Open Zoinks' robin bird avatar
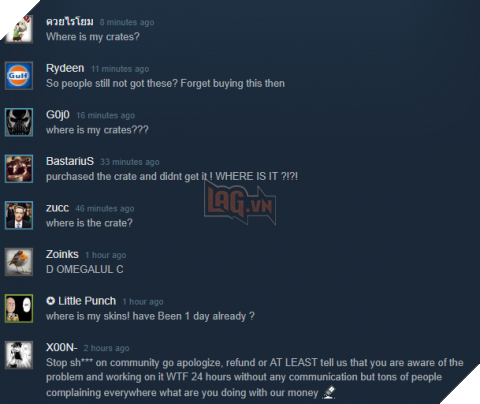 [19, 262]
